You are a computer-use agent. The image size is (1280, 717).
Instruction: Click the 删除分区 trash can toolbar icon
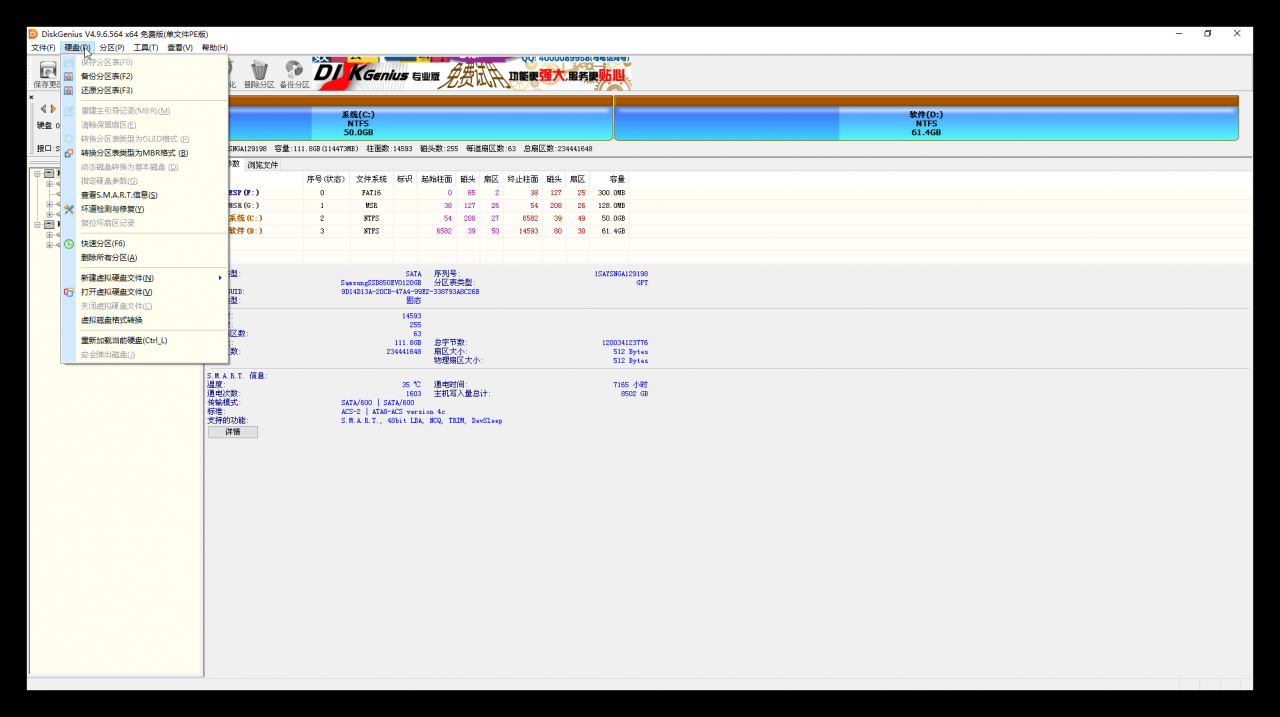[x=259, y=70]
